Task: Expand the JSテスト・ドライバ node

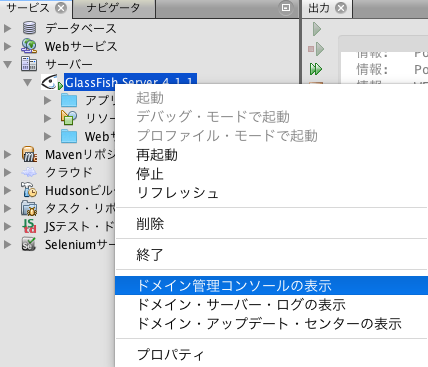Action: [x=7, y=226]
